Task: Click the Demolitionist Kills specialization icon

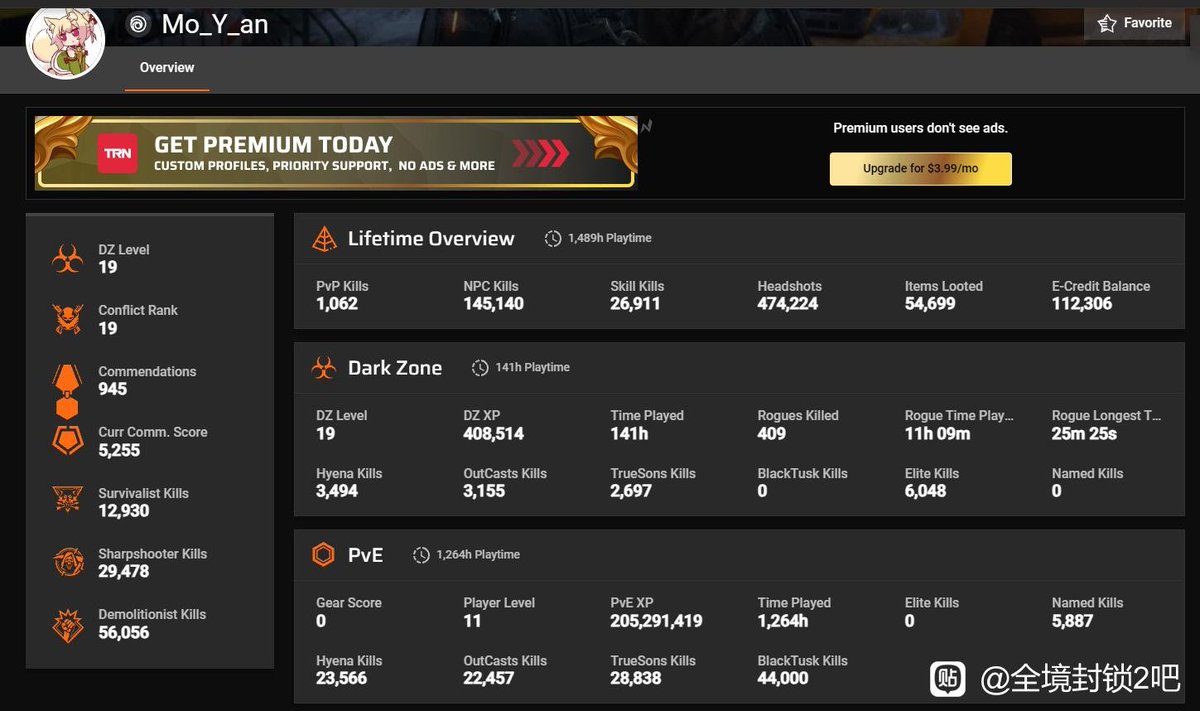Action: click(x=68, y=624)
